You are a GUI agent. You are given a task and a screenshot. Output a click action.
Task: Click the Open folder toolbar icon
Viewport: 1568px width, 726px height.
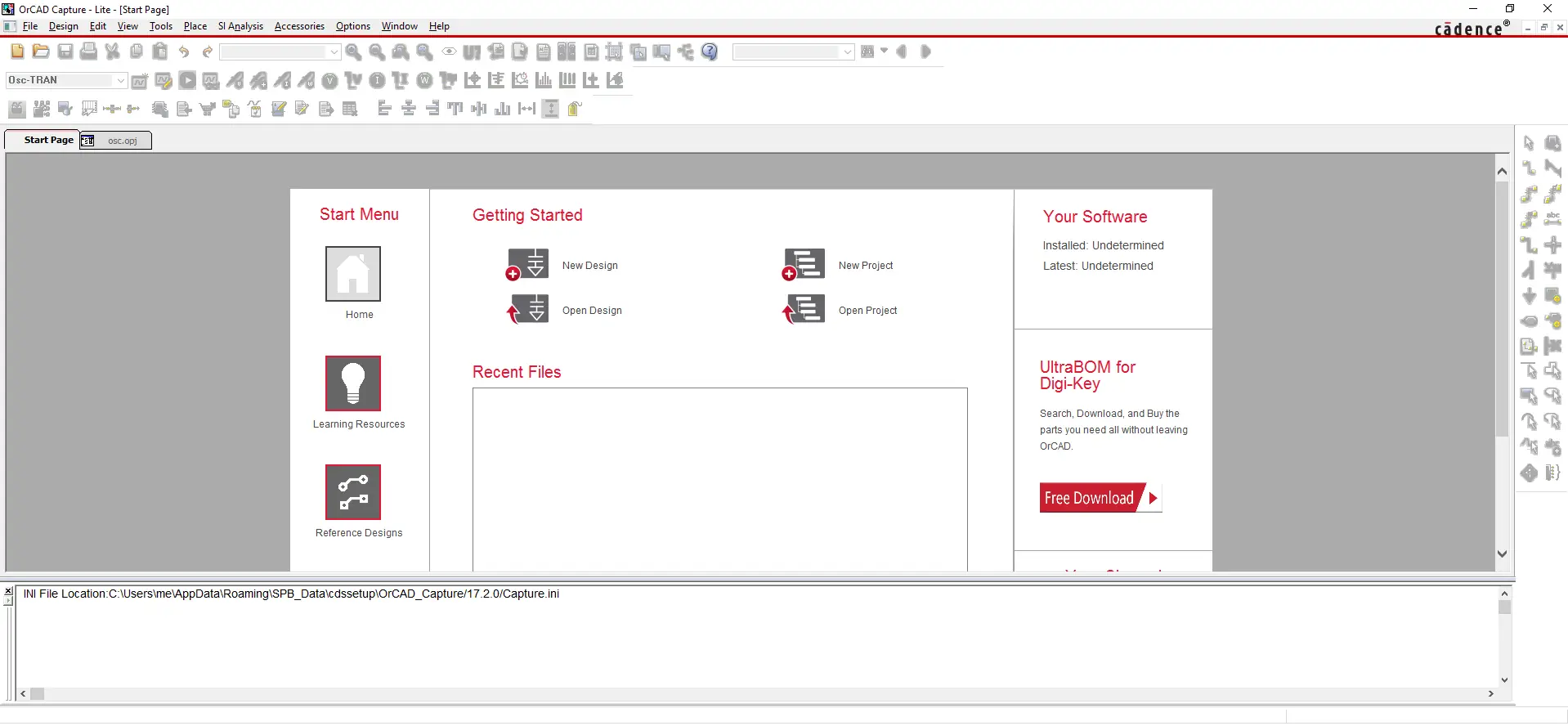(41, 52)
